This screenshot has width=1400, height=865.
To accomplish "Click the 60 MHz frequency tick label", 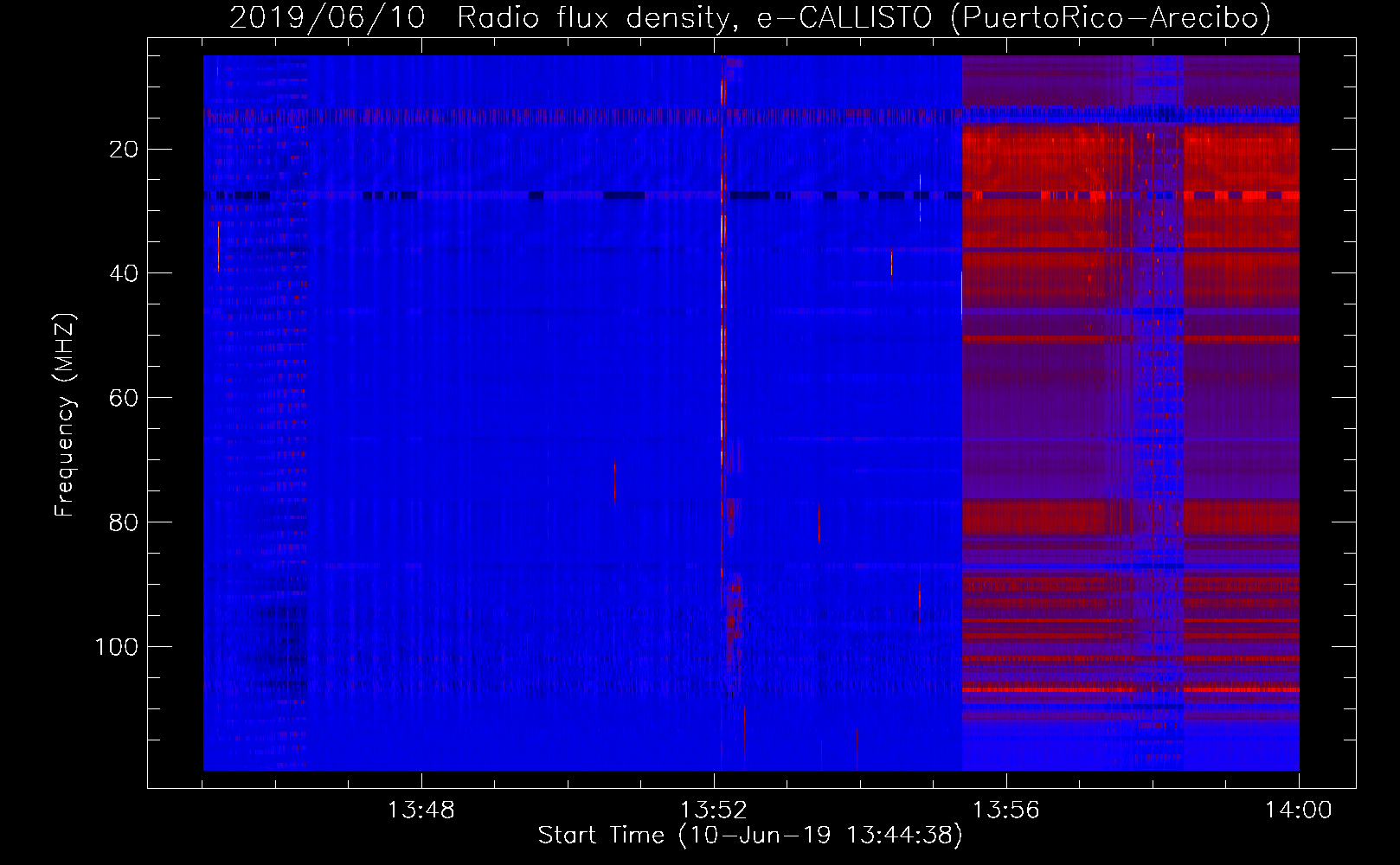I will [x=124, y=398].
